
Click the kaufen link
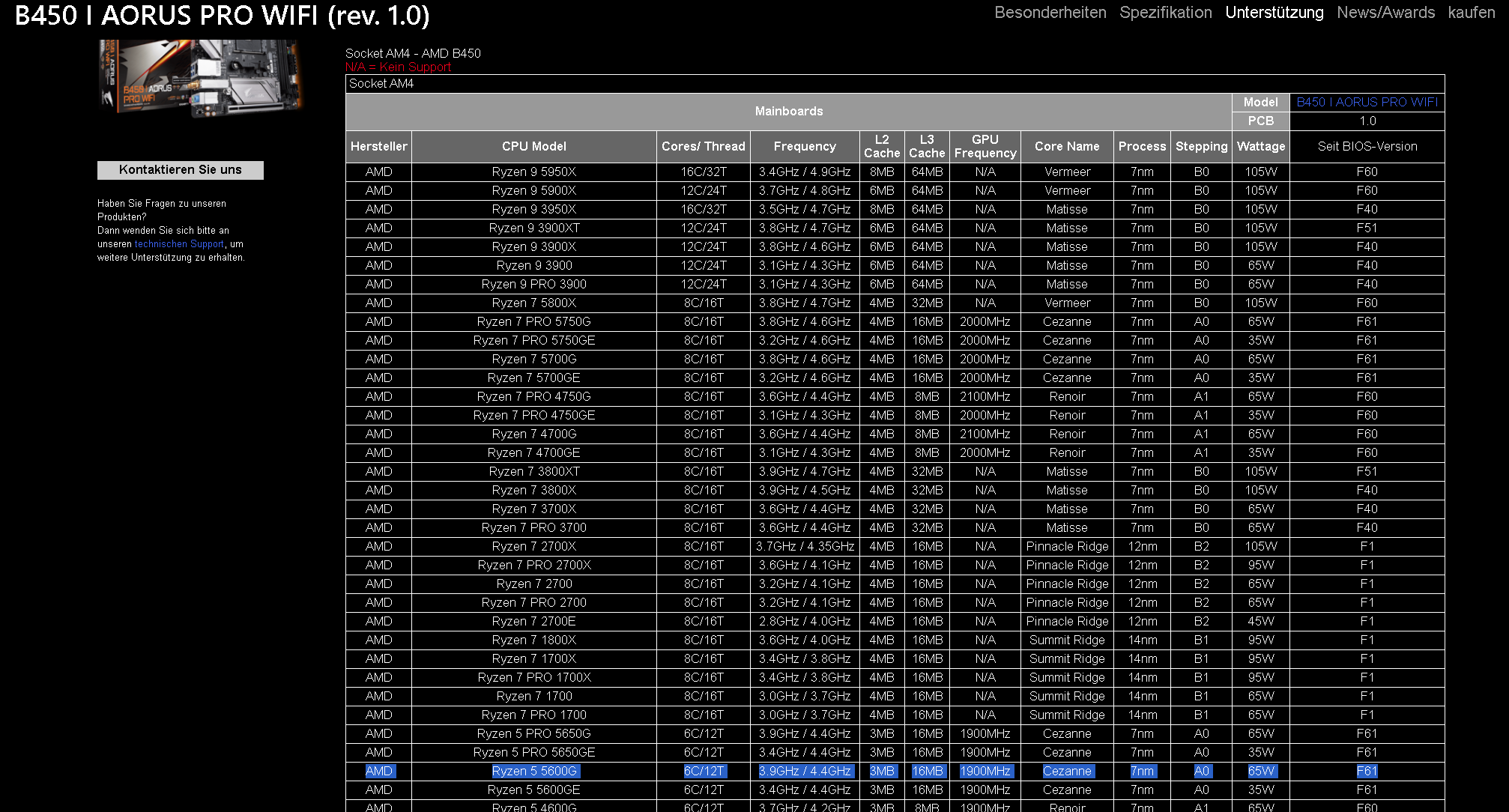[1471, 13]
